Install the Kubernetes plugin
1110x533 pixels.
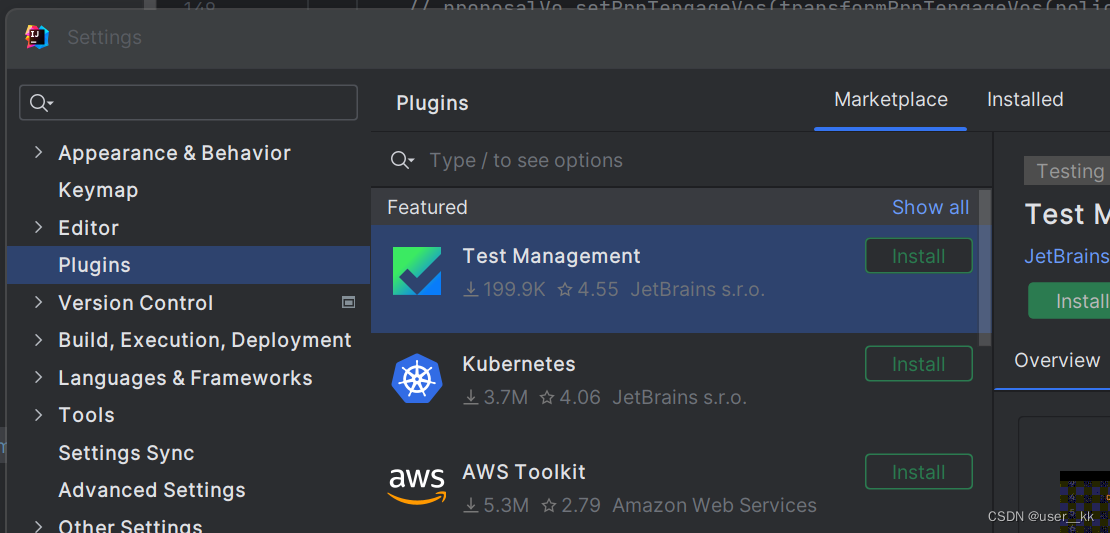click(x=918, y=364)
